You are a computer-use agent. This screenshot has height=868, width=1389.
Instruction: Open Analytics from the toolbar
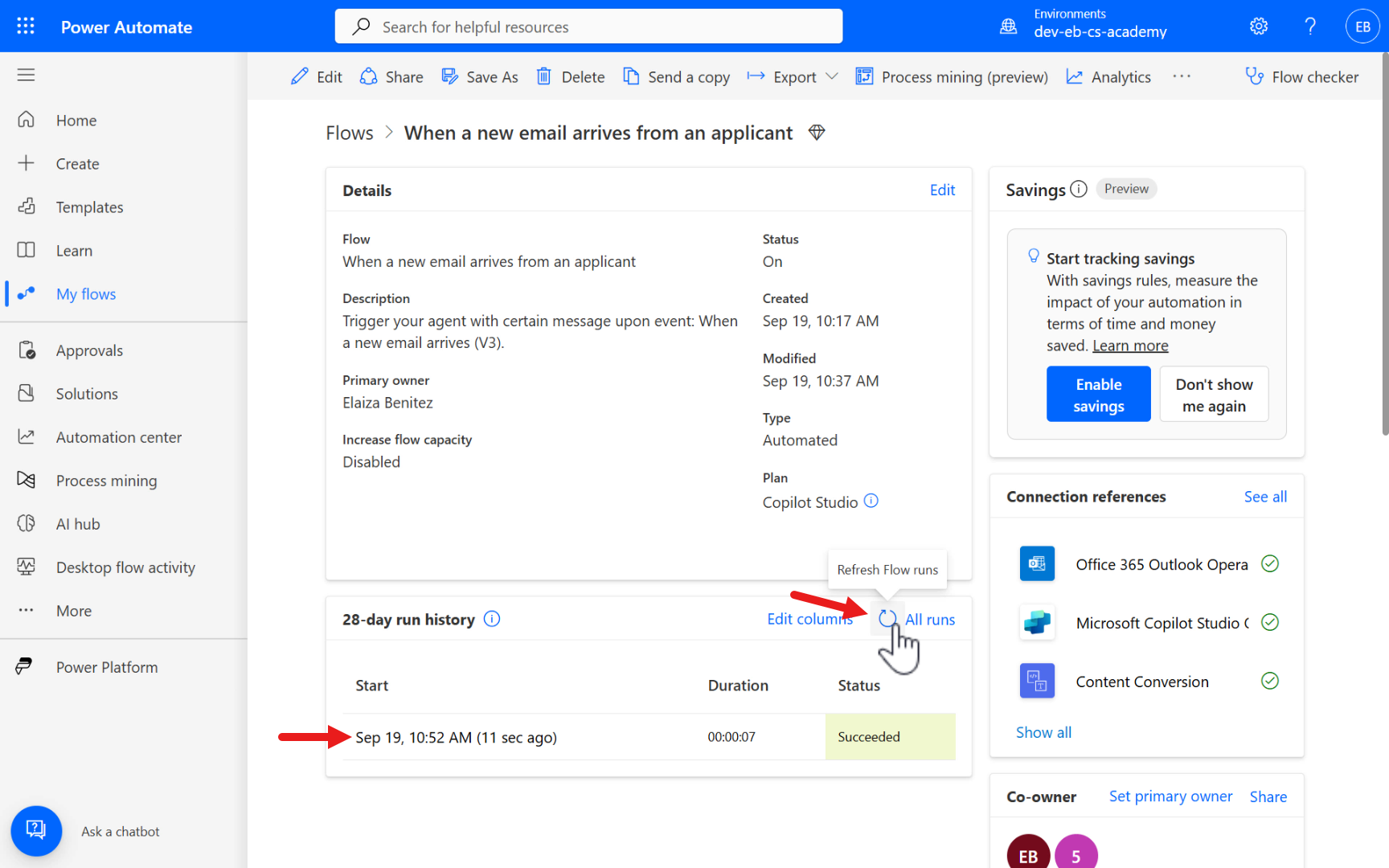tap(1108, 76)
